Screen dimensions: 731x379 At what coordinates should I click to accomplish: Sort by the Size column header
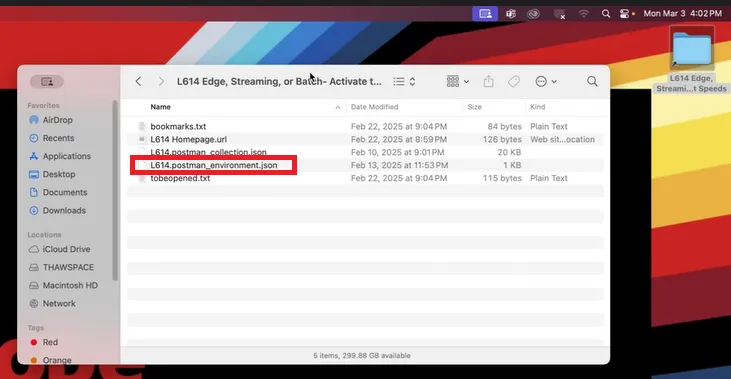point(475,107)
